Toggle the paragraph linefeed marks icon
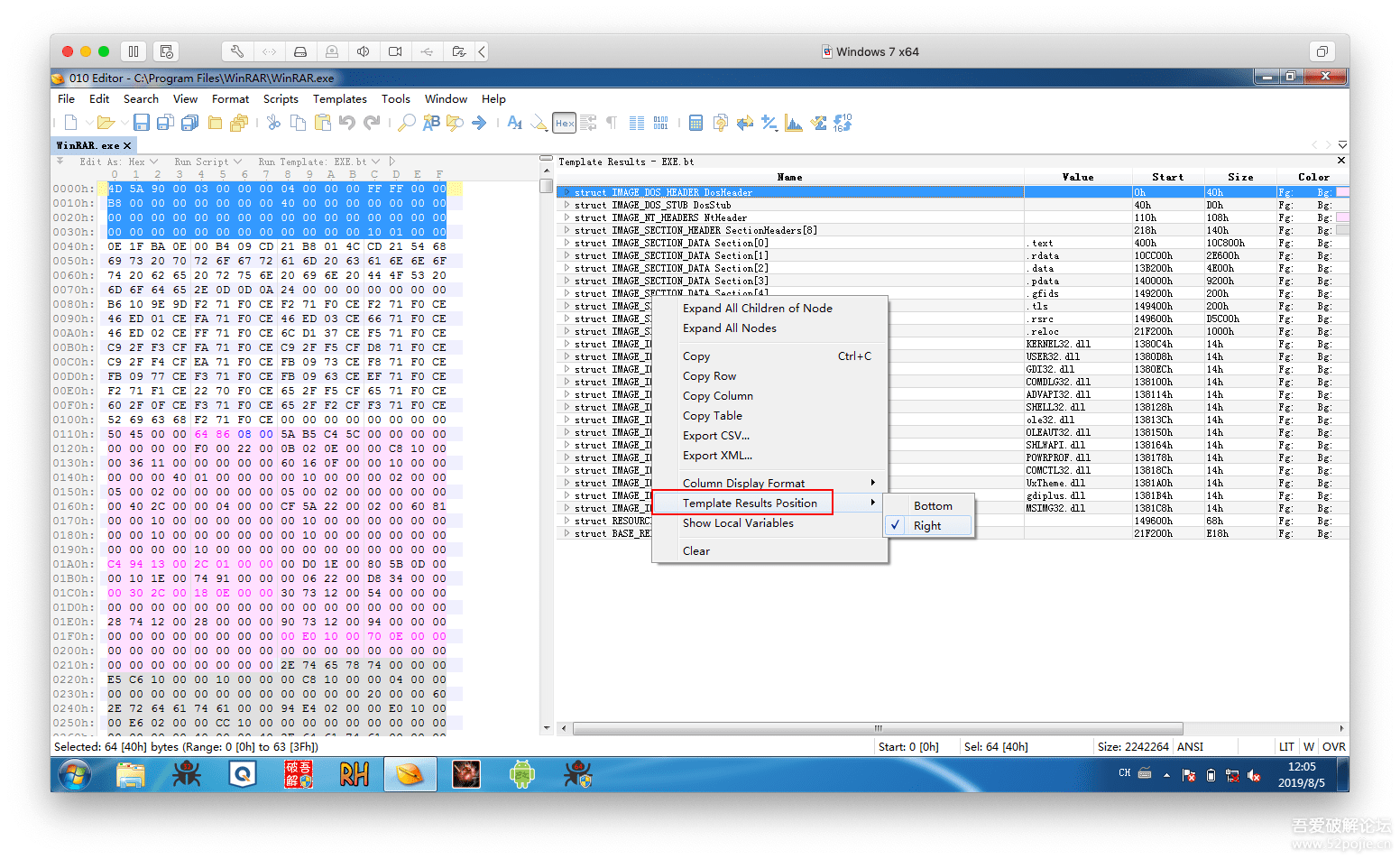1400x859 pixels. pyautogui.click(x=612, y=122)
